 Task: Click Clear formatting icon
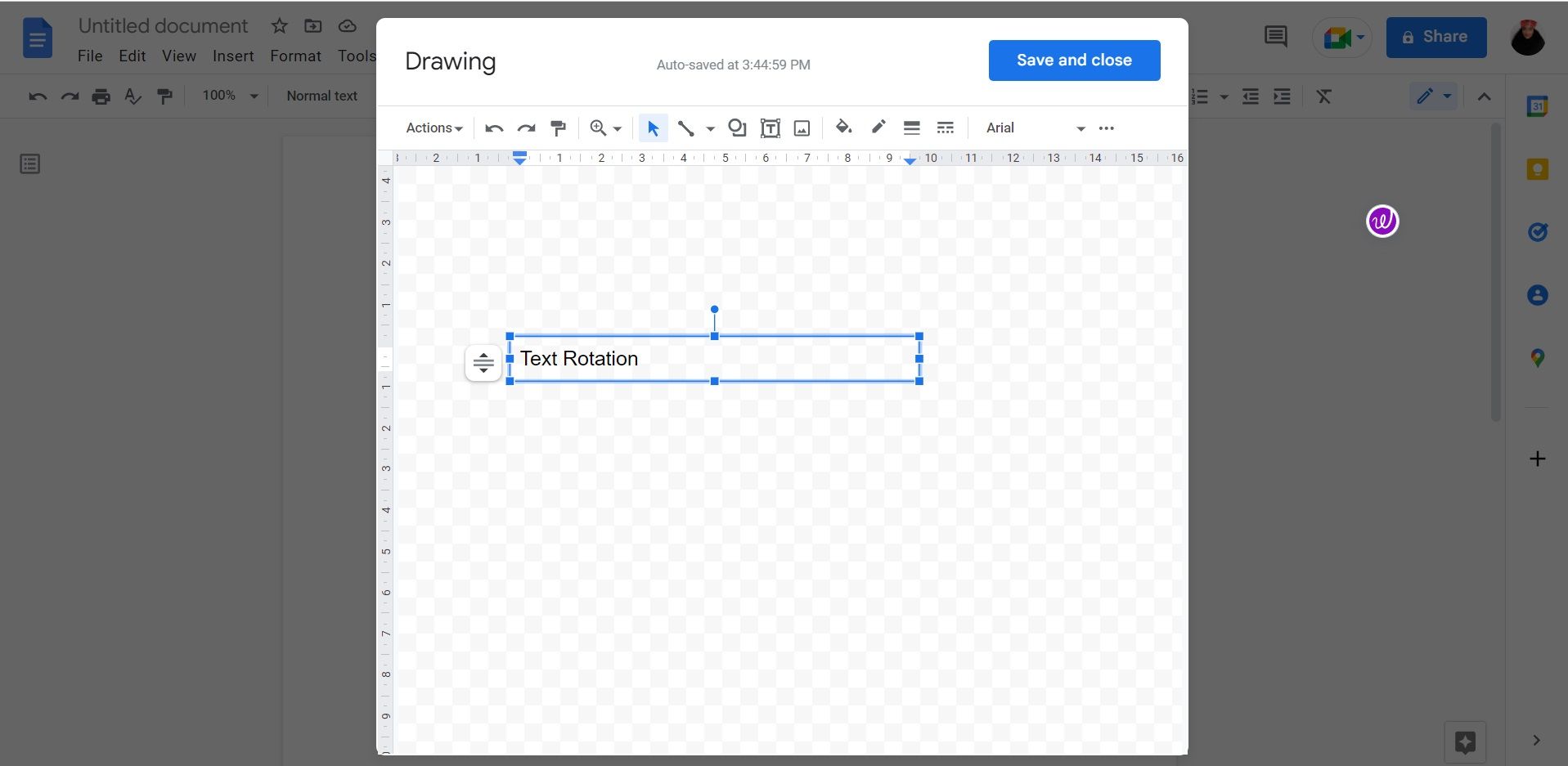pyautogui.click(x=1323, y=96)
